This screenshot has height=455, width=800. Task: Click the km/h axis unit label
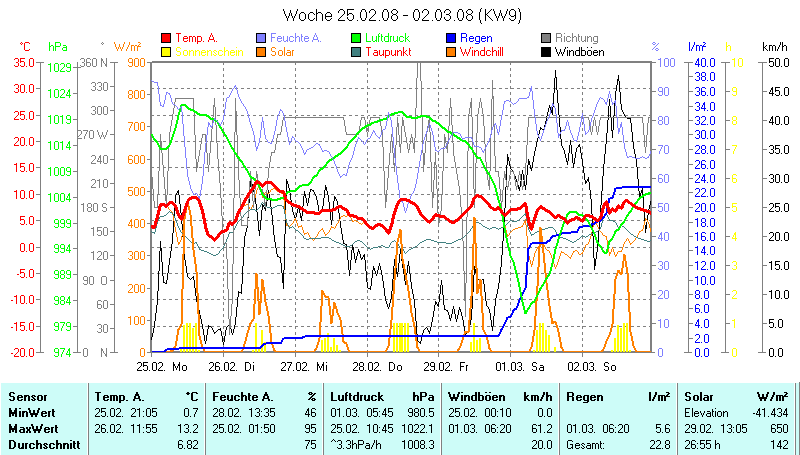tap(774, 47)
